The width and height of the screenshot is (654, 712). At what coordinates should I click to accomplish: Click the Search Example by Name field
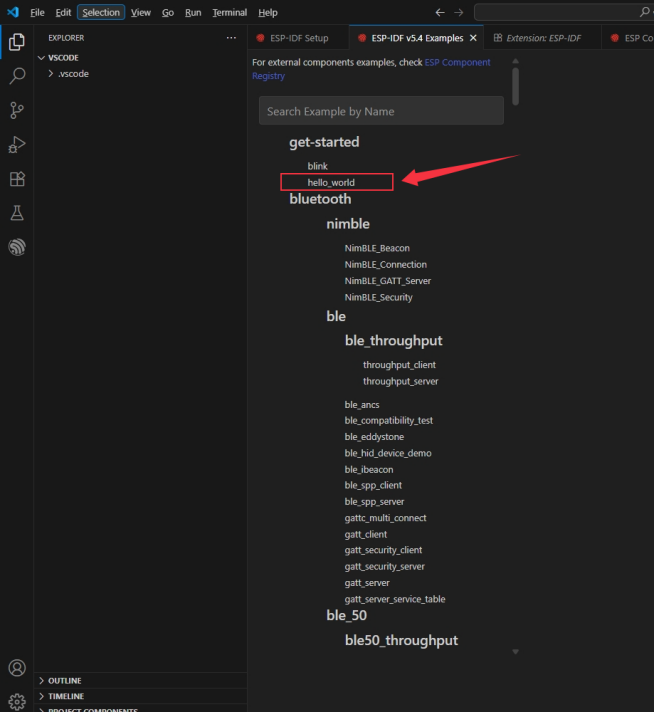point(381,111)
